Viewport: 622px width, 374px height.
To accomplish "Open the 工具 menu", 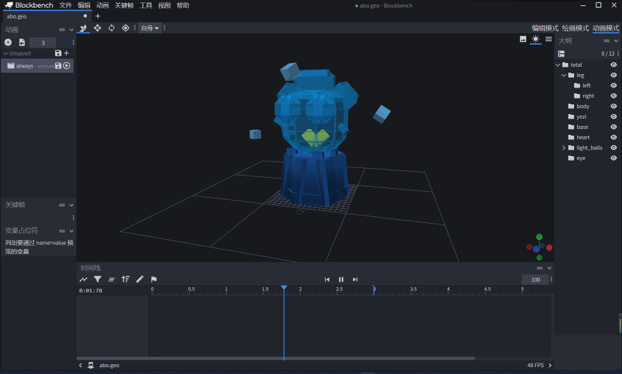I will click(x=146, y=5).
